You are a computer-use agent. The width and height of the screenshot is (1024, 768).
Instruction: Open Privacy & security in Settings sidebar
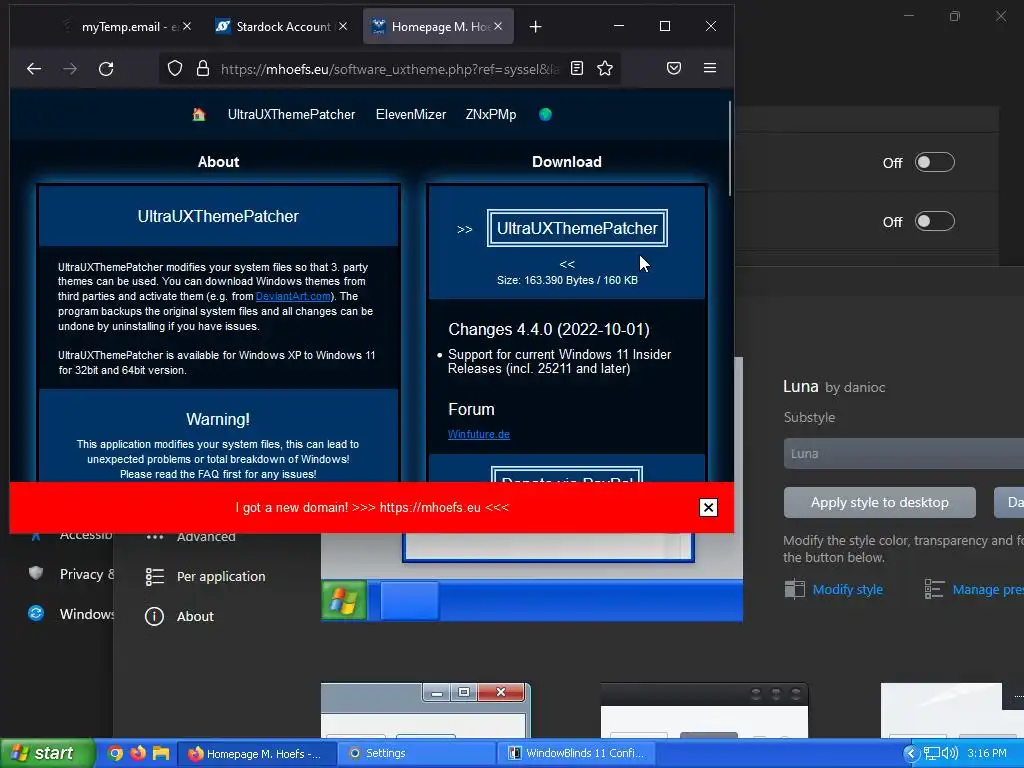(x=87, y=574)
